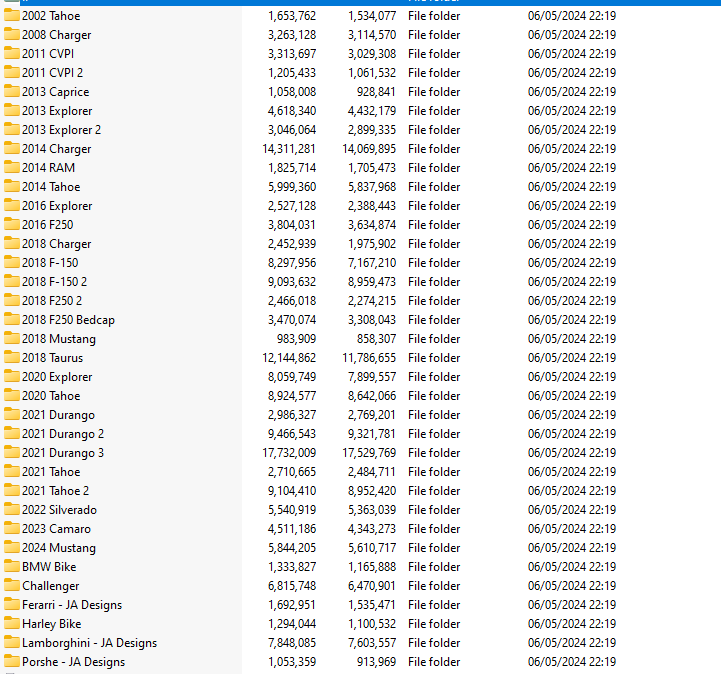Select the Ferarri - JA Designs folder name

(72, 605)
